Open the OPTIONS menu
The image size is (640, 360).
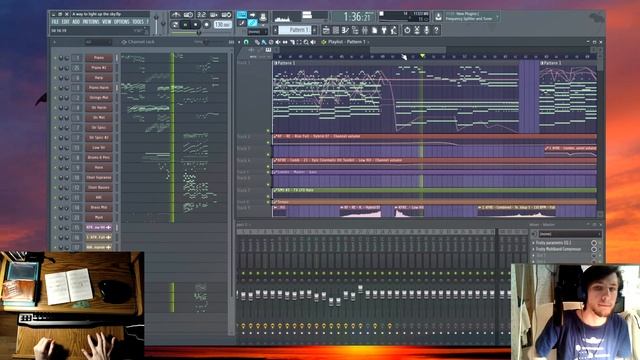122,22
